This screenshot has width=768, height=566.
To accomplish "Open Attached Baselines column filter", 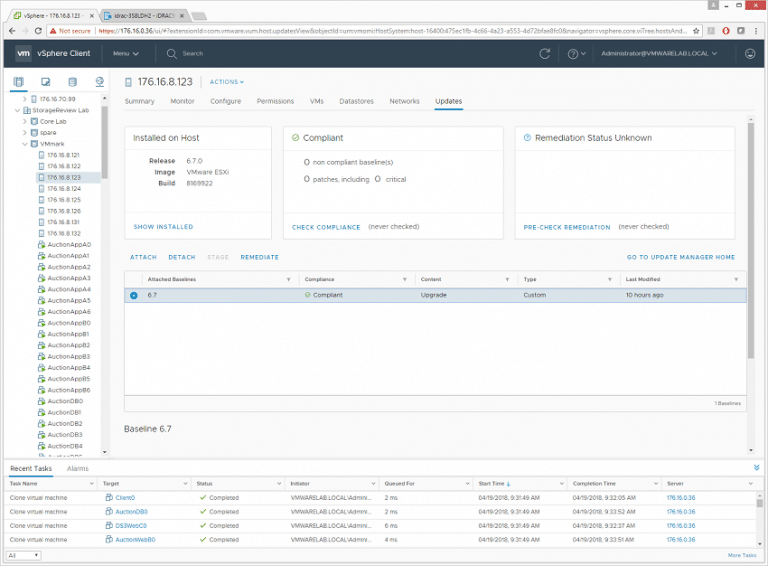I will 288,279.
